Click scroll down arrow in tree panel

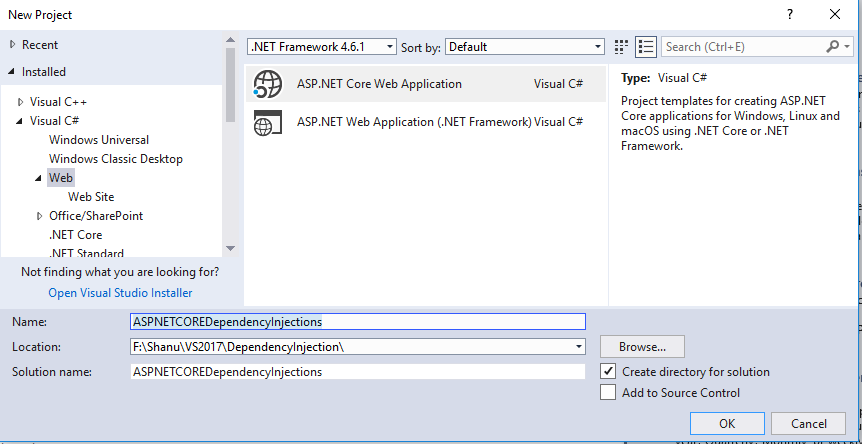[230, 248]
